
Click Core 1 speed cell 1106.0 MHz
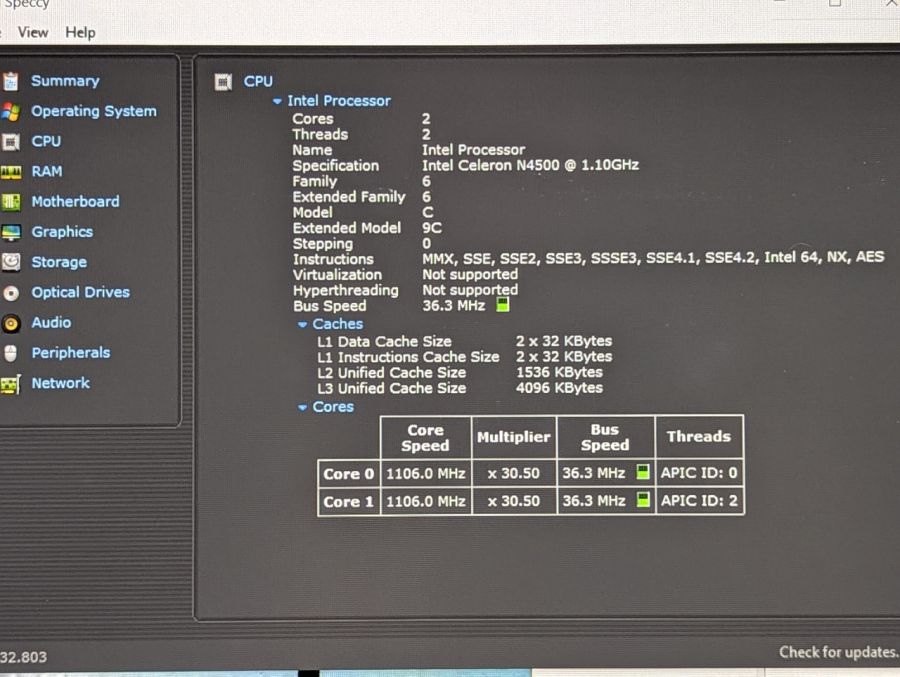[425, 501]
